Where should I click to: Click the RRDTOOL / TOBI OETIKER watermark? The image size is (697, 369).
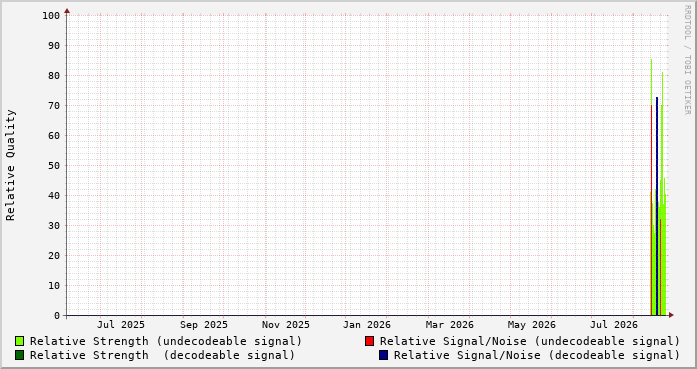(x=687, y=60)
